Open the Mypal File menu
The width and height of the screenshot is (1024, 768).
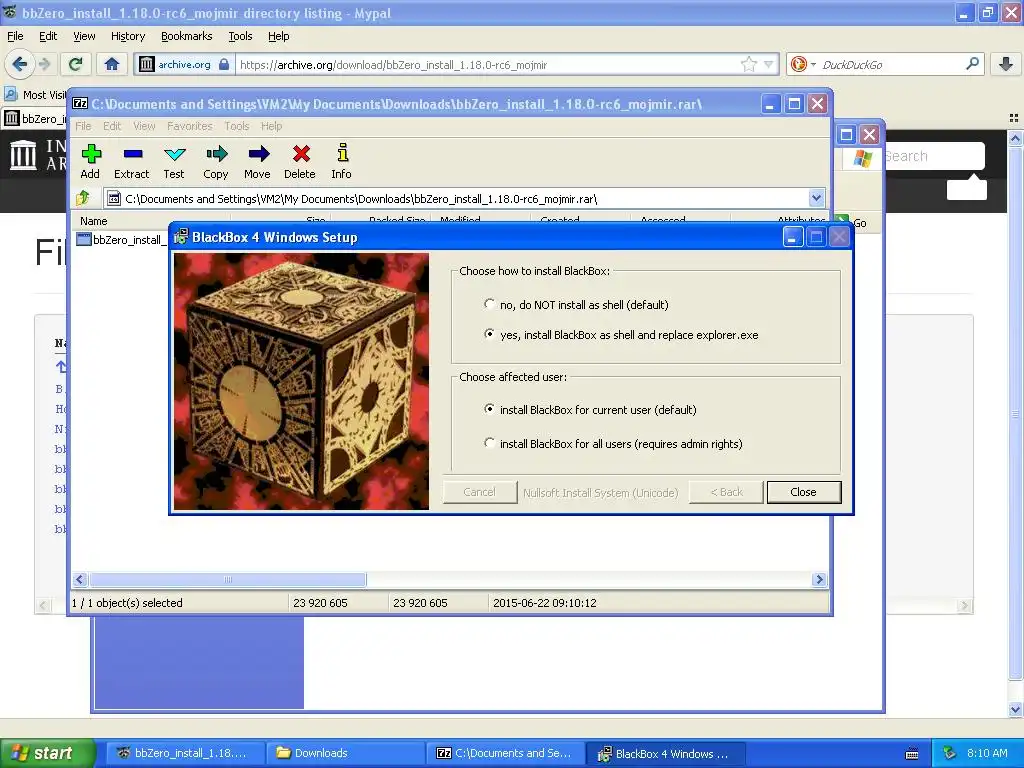point(15,36)
